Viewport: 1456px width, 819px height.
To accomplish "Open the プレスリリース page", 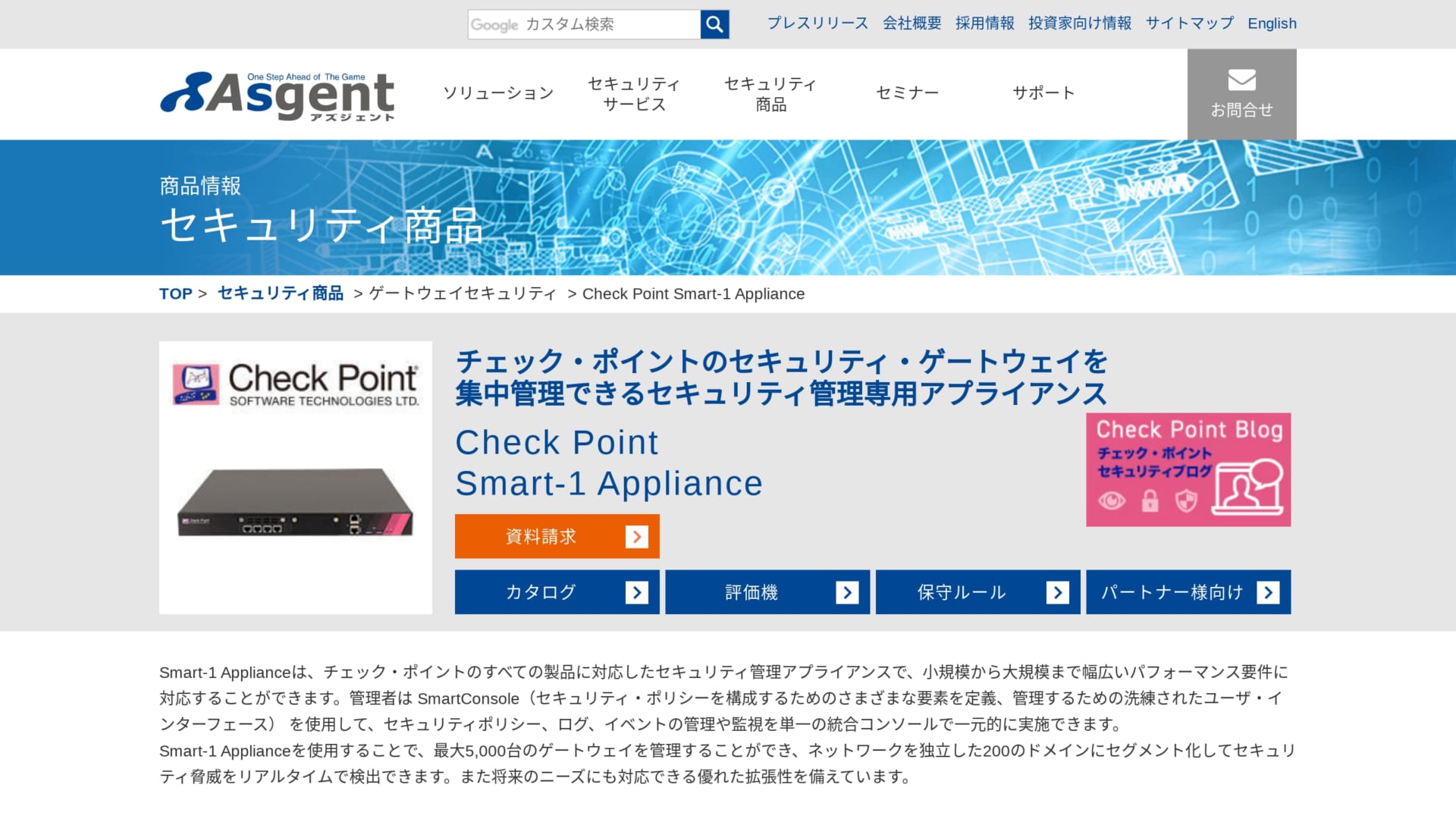I will (817, 24).
